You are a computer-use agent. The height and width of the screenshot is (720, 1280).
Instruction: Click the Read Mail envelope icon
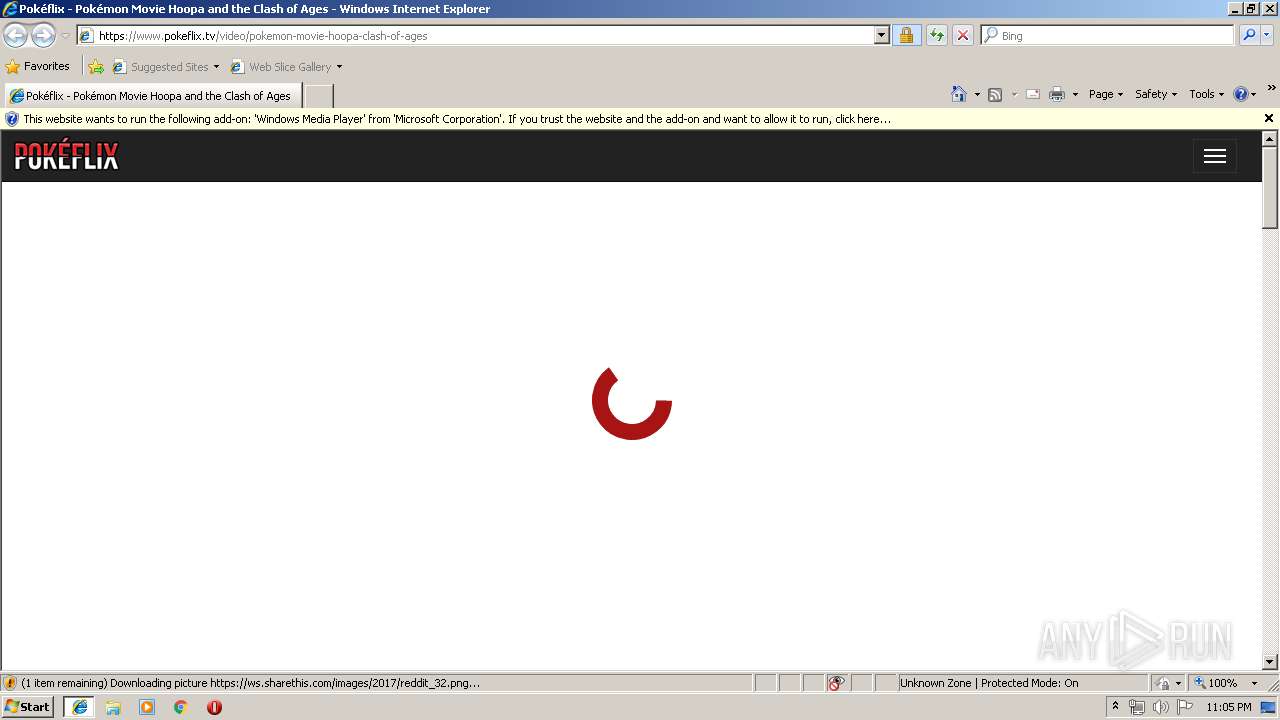(1033, 94)
